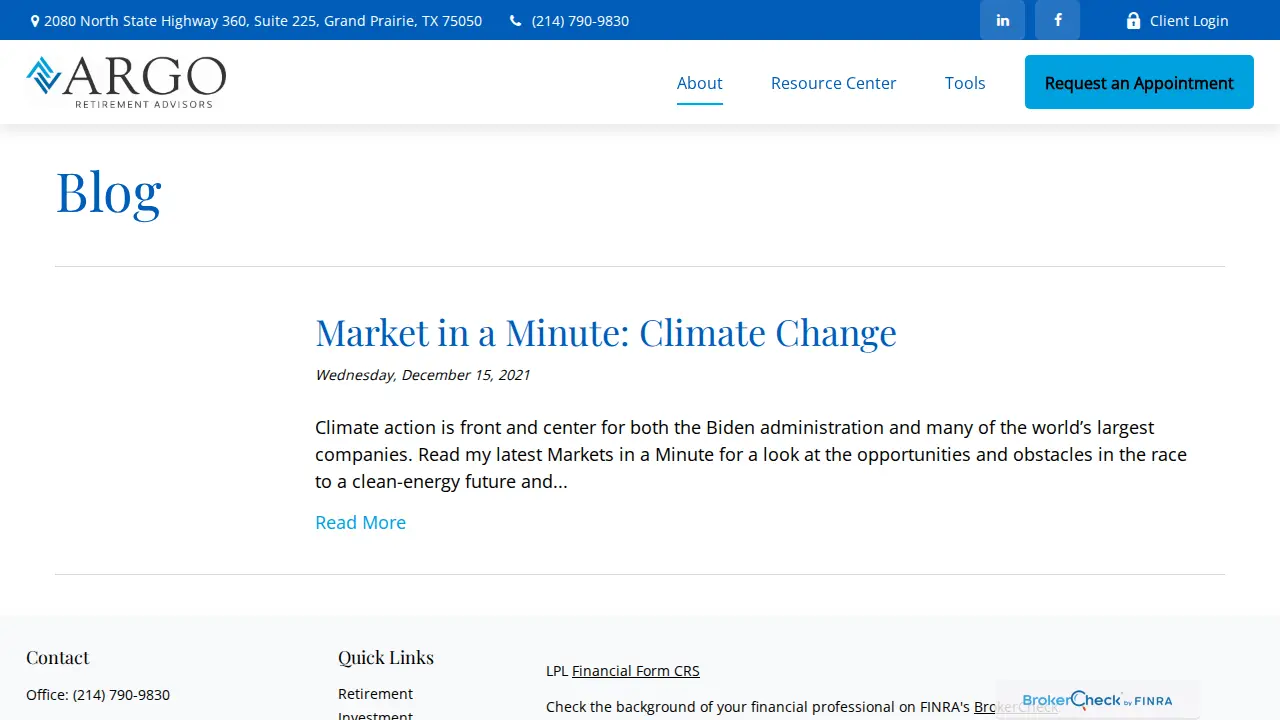Call the phone number in the top bar
The image size is (1280, 720).
point(580,21)
